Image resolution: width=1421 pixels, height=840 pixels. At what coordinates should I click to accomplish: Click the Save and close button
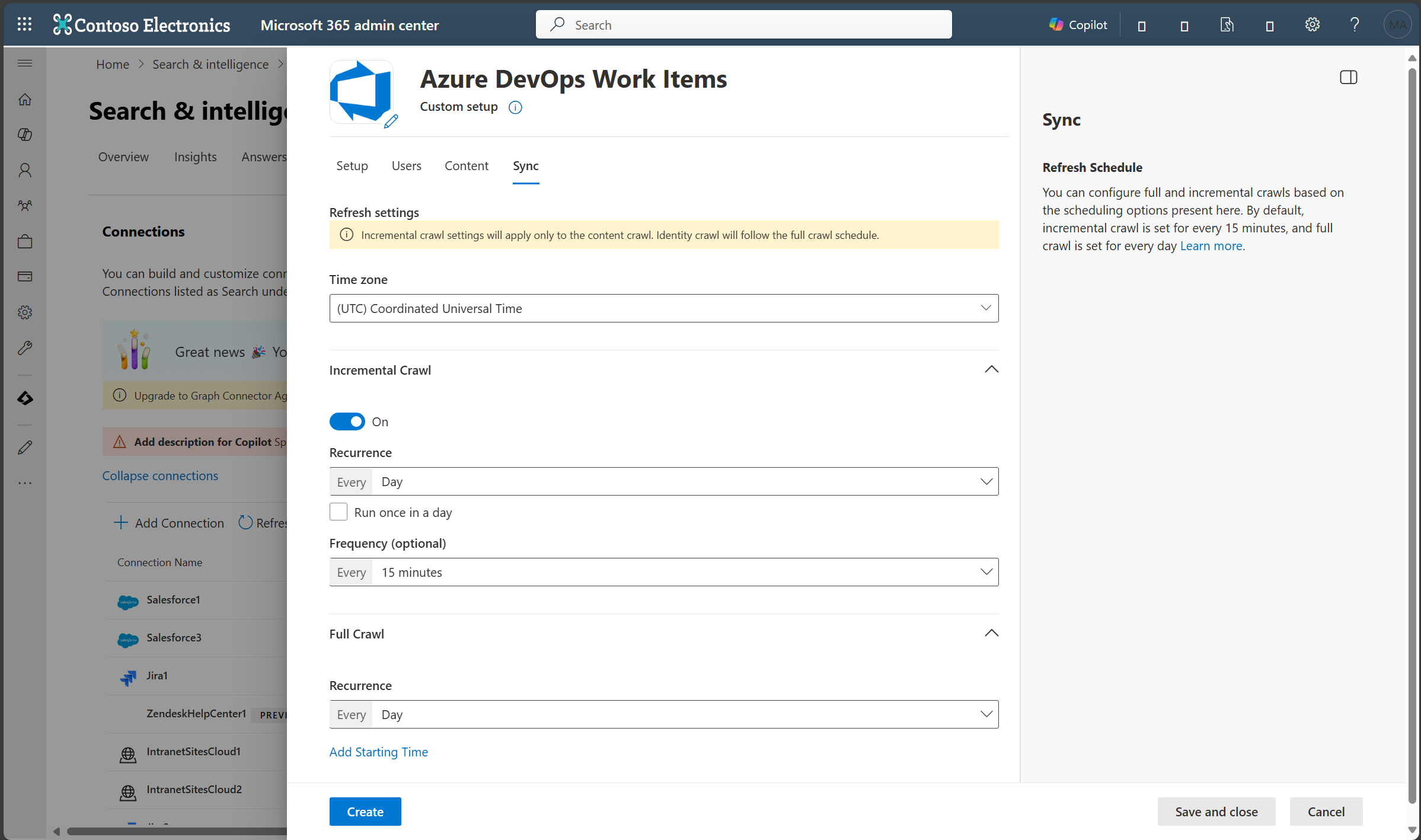pyautogui.click(x=1216, y=812)
